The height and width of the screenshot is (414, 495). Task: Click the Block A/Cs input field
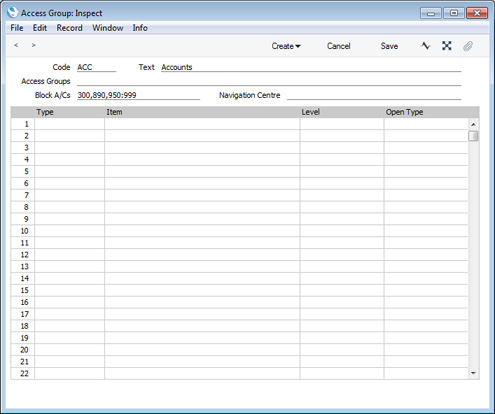pyautogui.click(x=138, y=95)
